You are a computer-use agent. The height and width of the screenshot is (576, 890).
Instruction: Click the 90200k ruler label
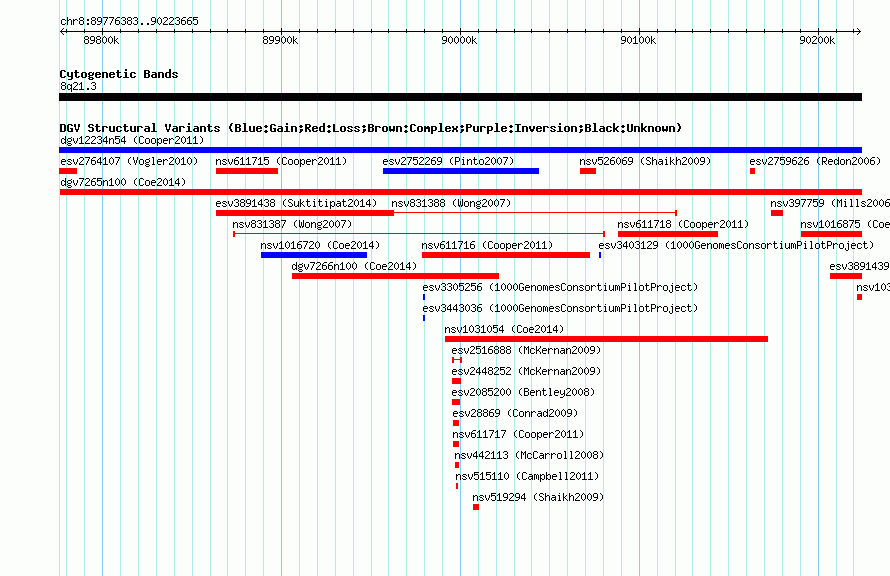(817, 40)
